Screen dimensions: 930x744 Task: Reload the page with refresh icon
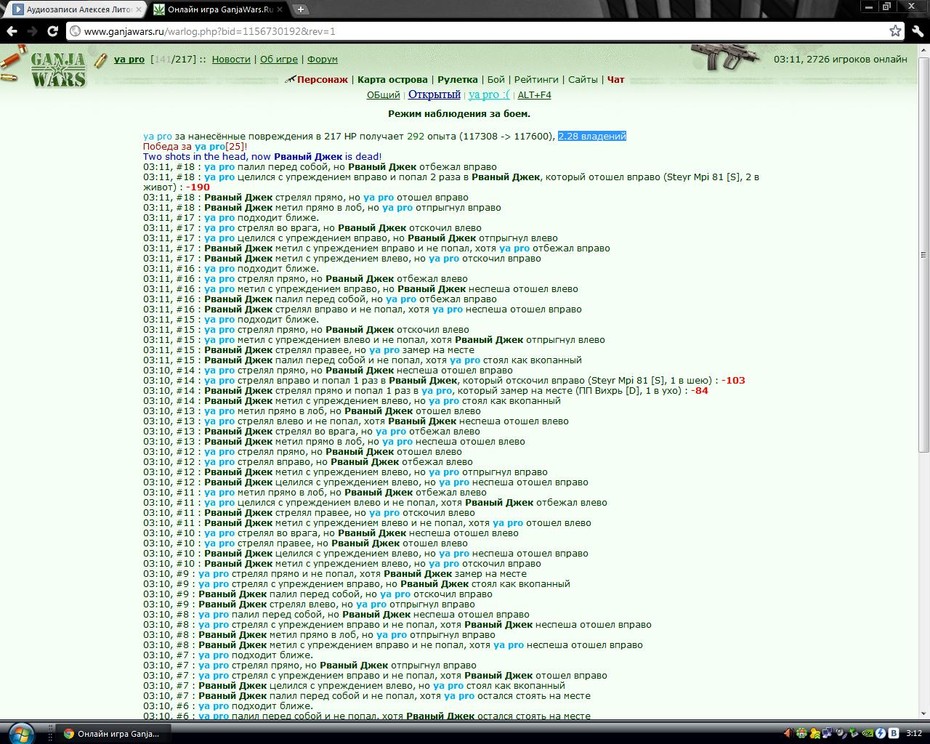[53, 31]
